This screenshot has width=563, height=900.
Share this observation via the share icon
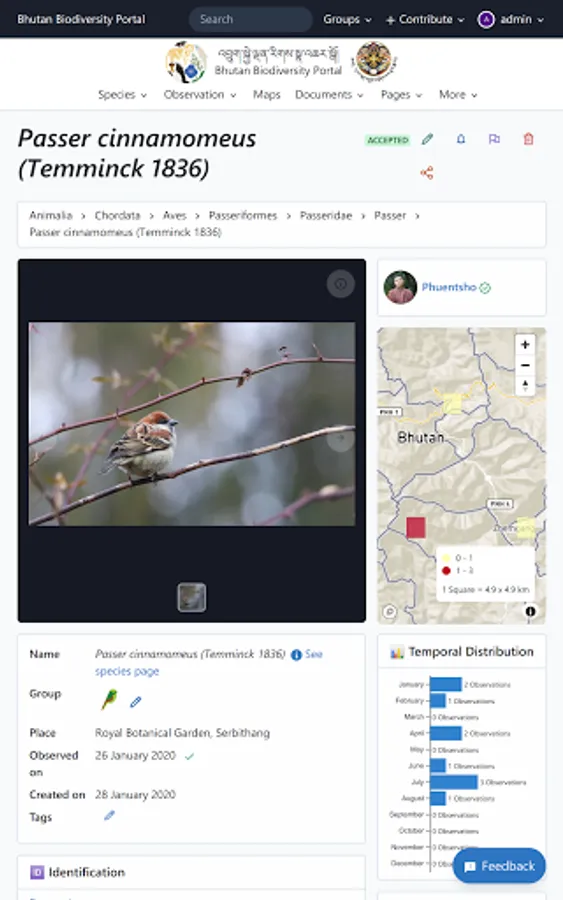pyautogui.click(x=427, y=173)
